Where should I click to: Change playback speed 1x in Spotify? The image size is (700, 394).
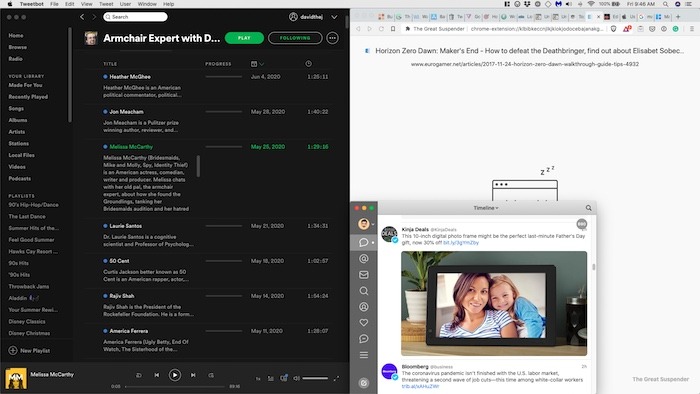(x=258, y=378)
